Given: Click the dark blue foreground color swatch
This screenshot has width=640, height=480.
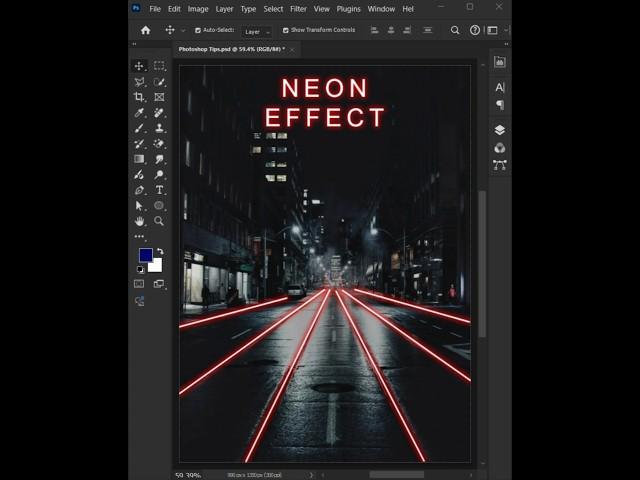Looking at the screenshot, I should 145,255.
